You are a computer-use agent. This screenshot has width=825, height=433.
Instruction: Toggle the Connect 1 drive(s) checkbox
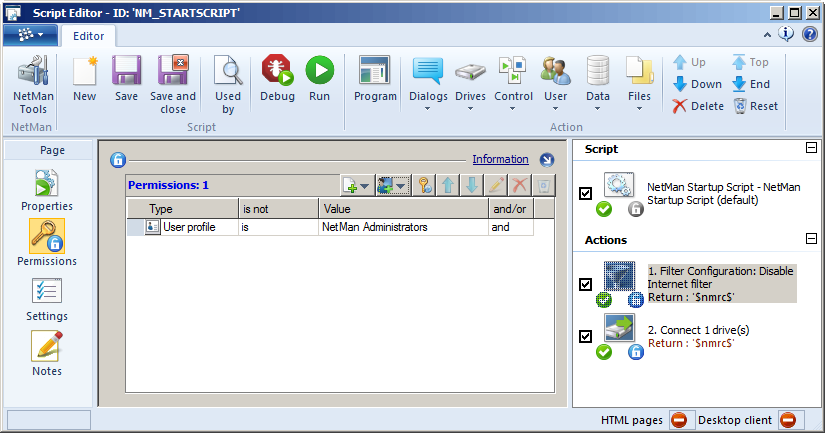[586, 336]
